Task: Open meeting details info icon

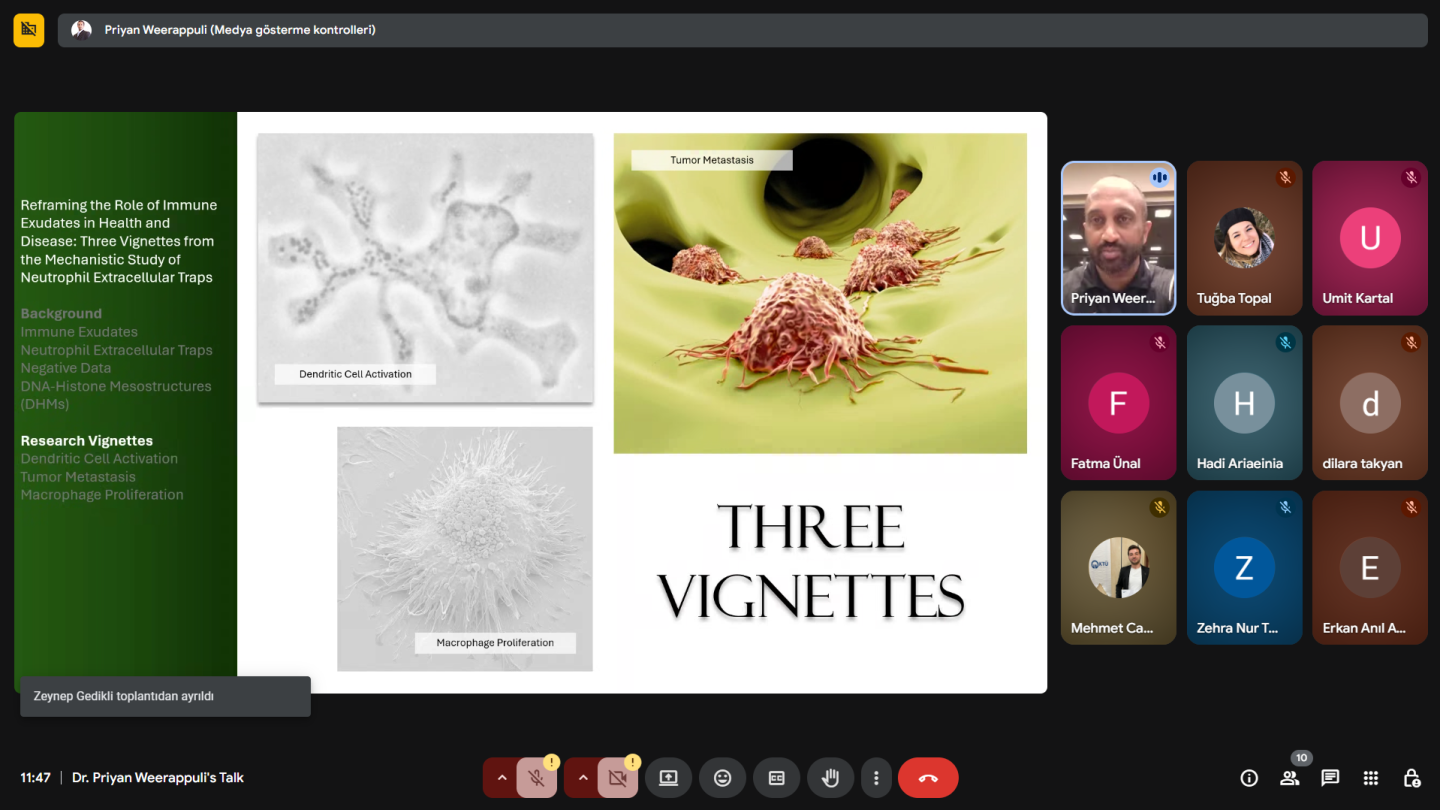Action: click(1249, 778)
